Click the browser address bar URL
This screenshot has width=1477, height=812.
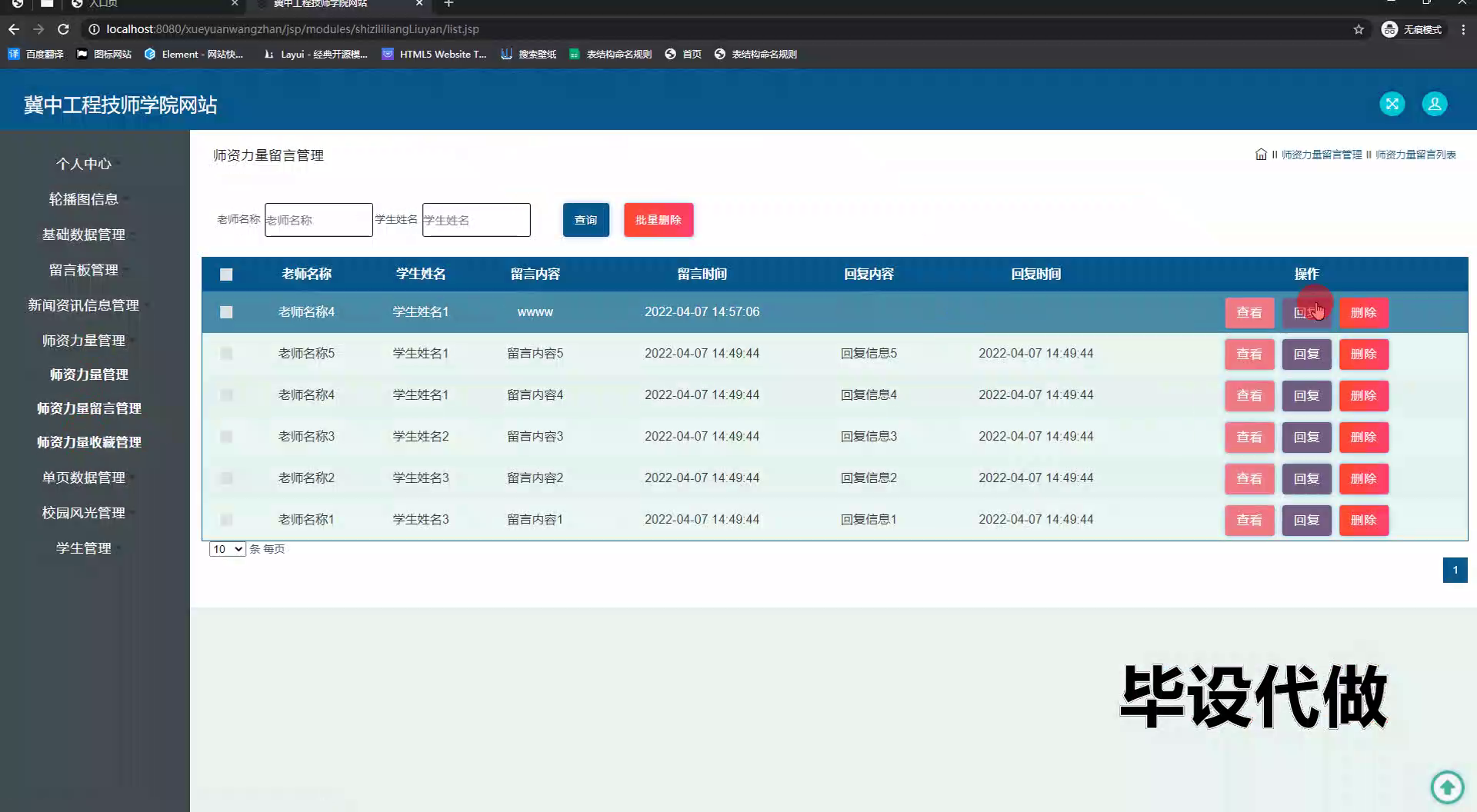coord(292,29)
